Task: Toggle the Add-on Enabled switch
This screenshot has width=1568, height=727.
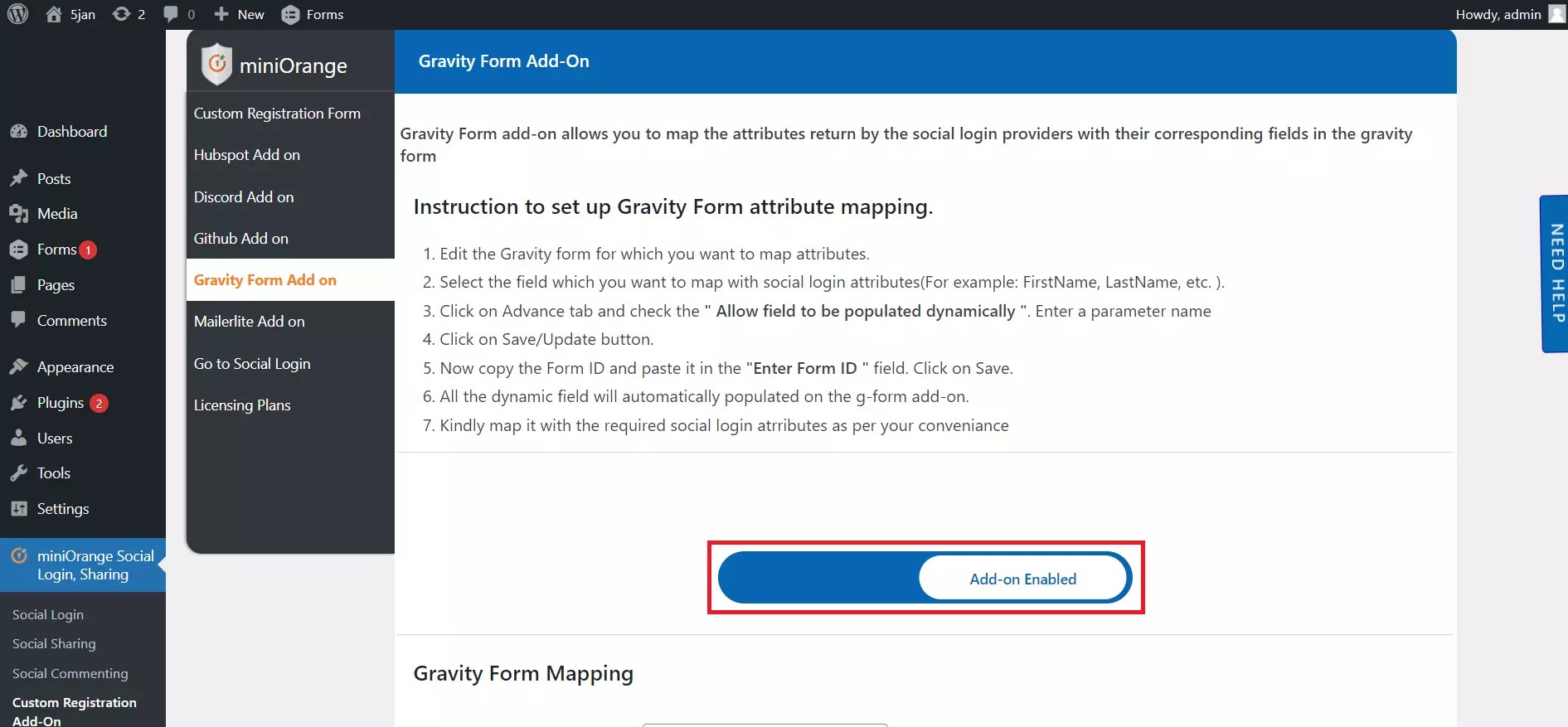Action: pyautogui.click(x=925, y=578)
